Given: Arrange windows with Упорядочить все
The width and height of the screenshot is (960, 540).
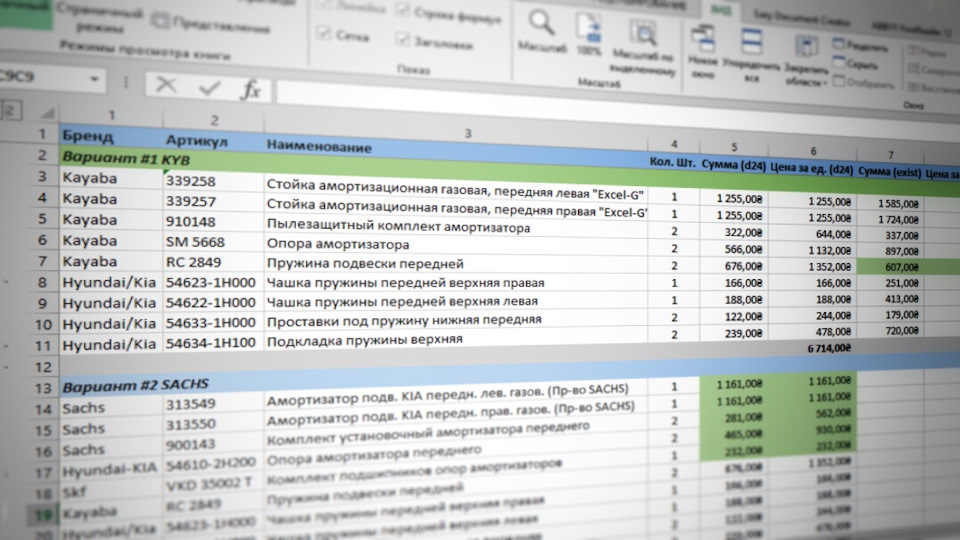Looking at the screenshot, I should tap(751, 55).
